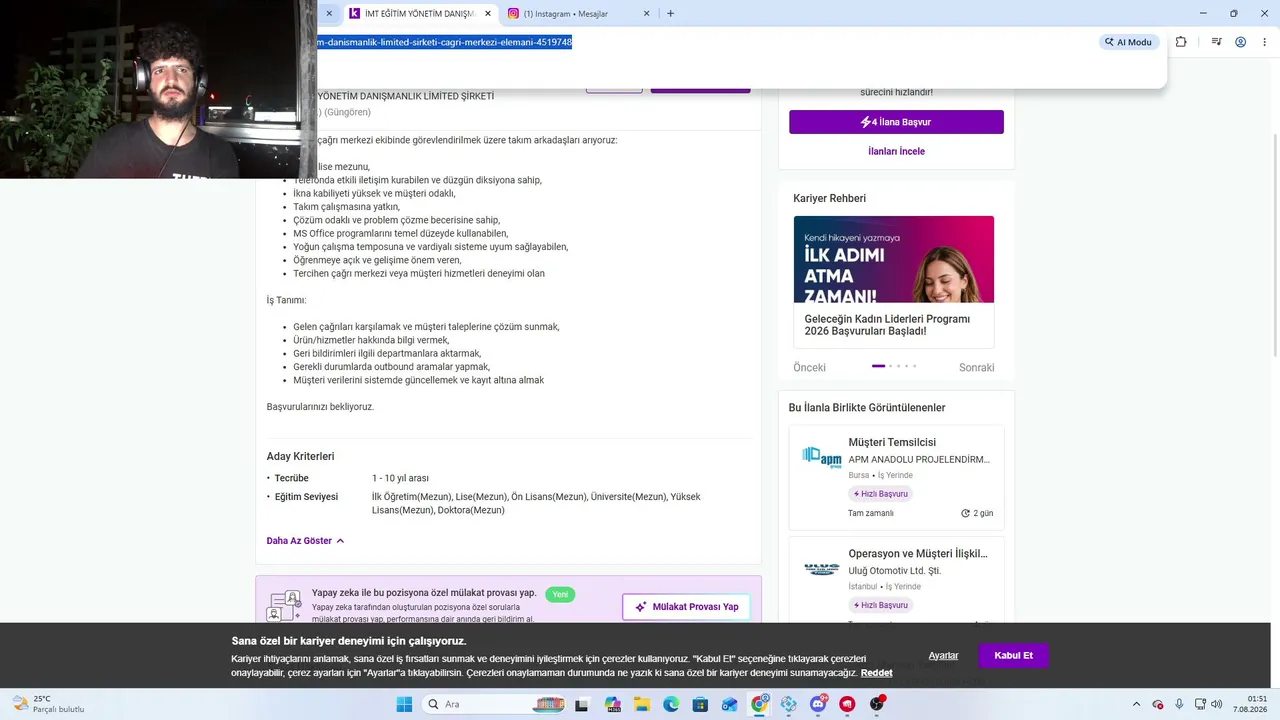
Task: Click Hızlı Başvuru on Müşteri Temsilcisi card
Action: pyautogui.click(x=881, y=494)
